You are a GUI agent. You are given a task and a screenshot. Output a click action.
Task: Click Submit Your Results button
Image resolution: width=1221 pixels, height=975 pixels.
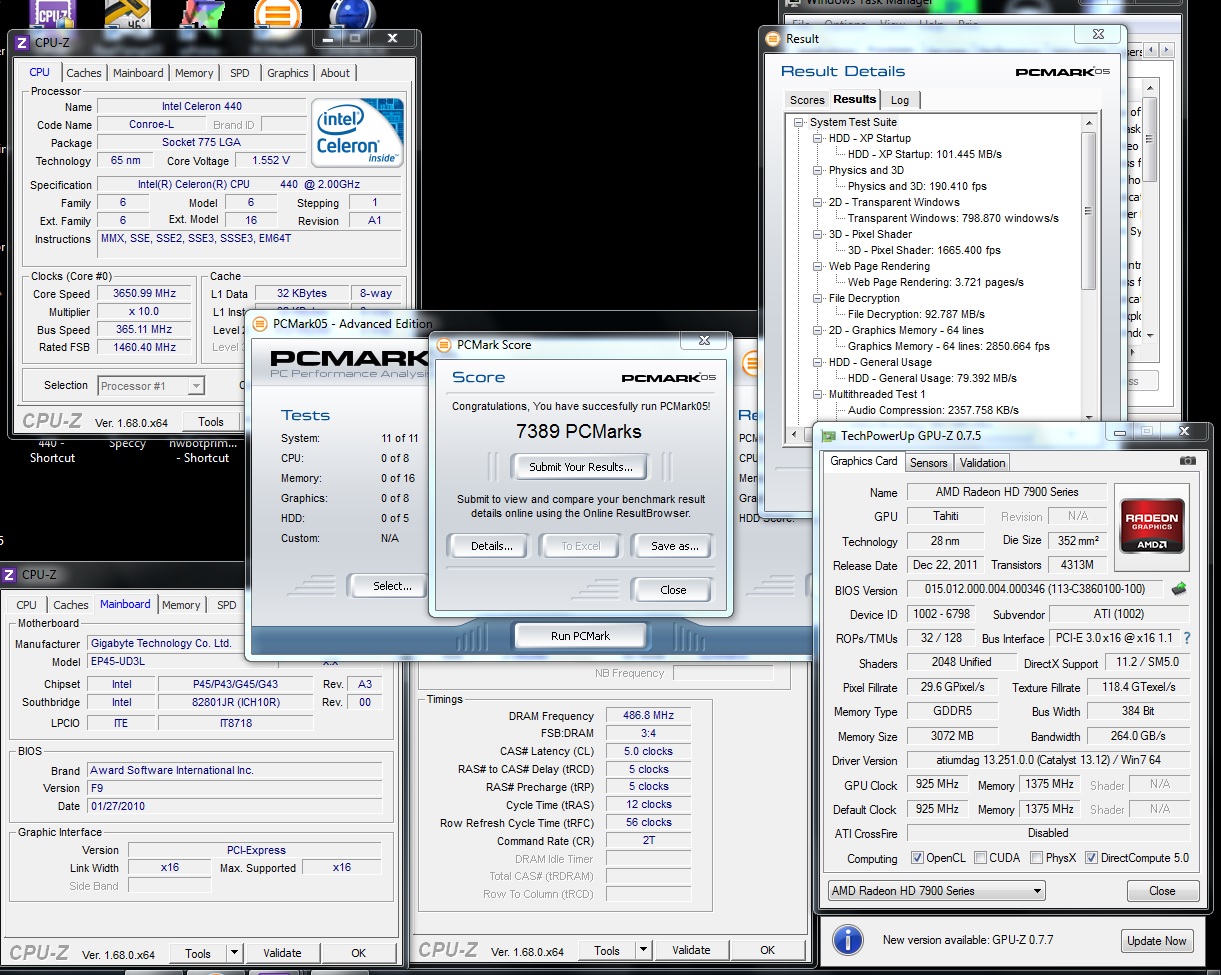[x=580, y=467]
